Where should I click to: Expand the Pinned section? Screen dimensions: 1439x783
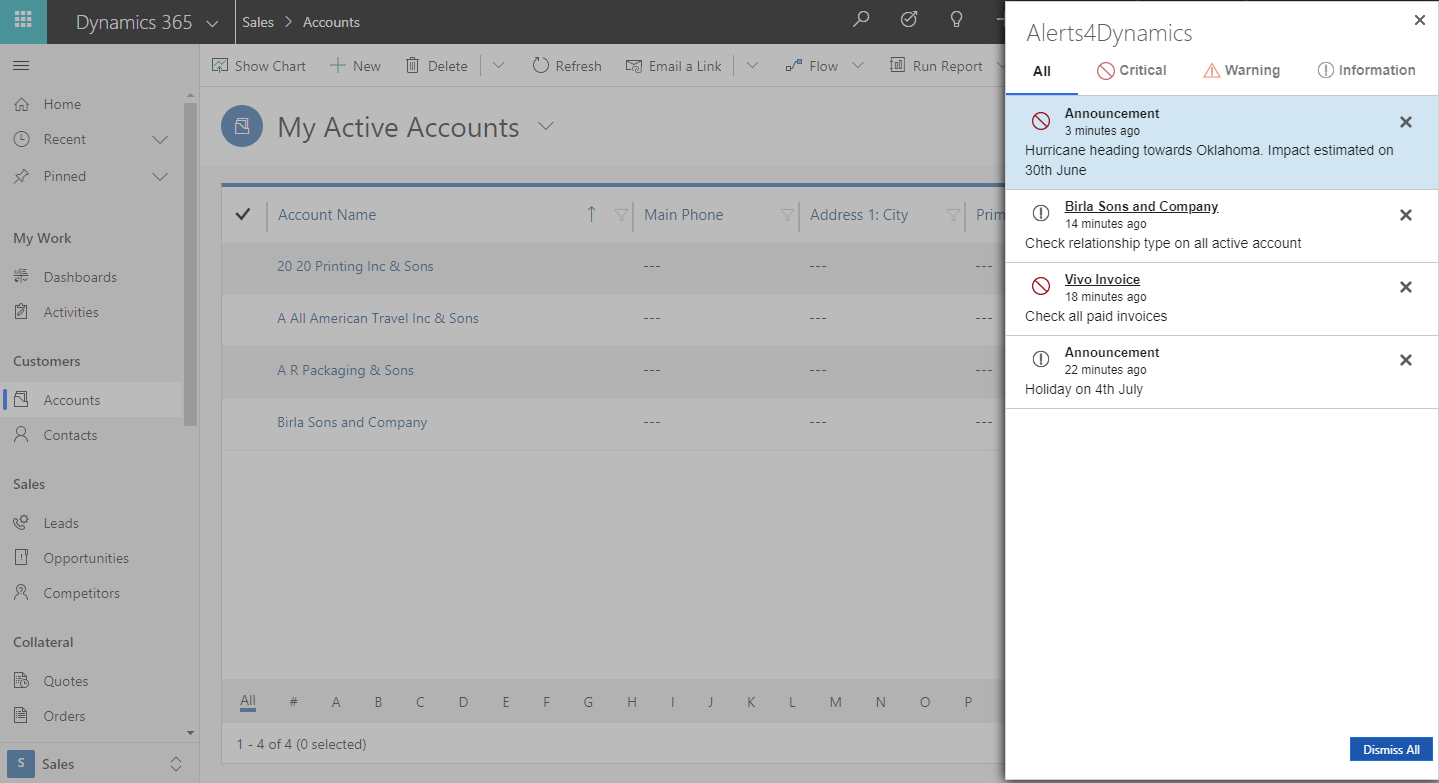tap(160, 176)
